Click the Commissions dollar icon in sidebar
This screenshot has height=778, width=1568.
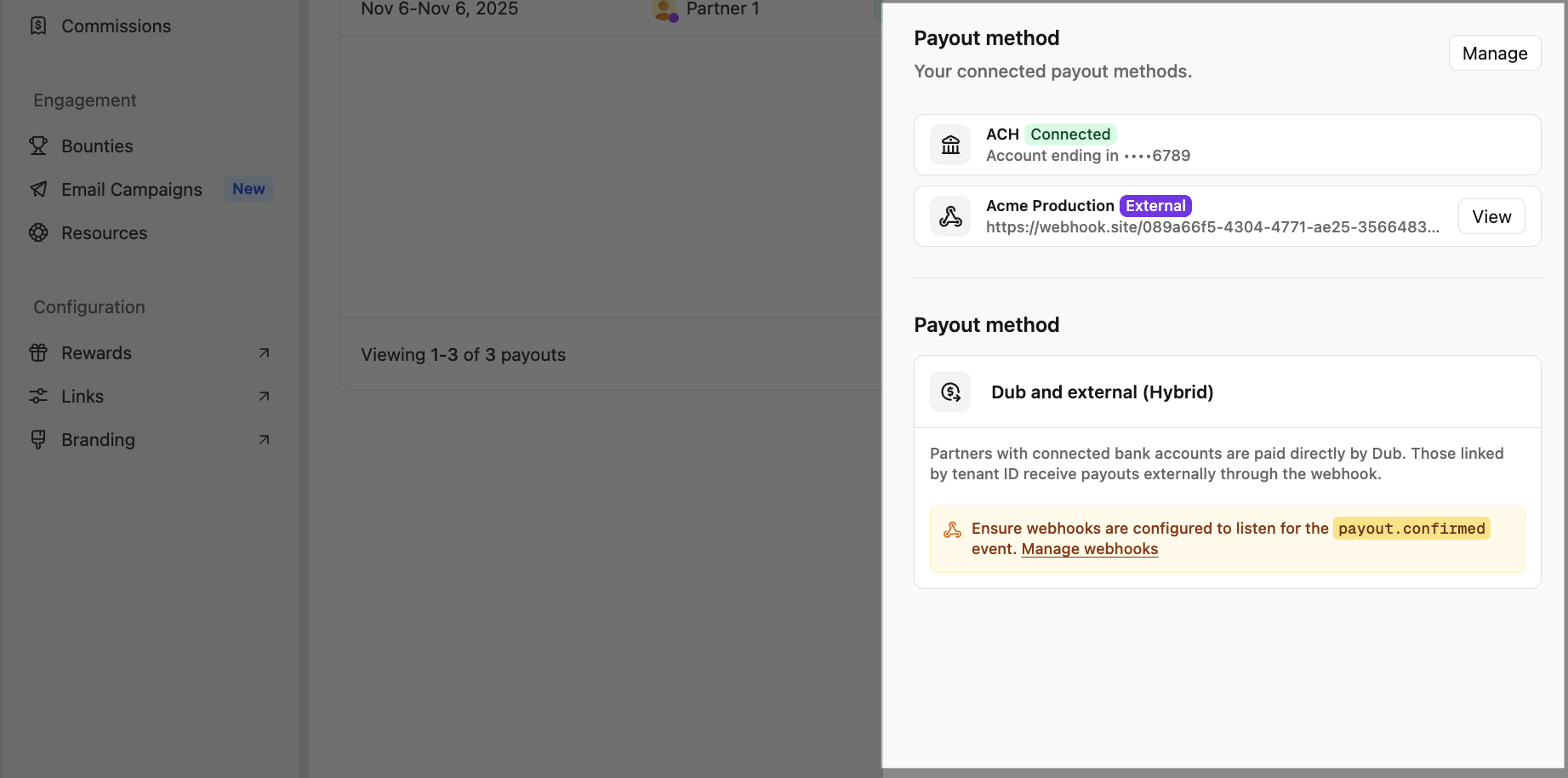pos(38,26)
